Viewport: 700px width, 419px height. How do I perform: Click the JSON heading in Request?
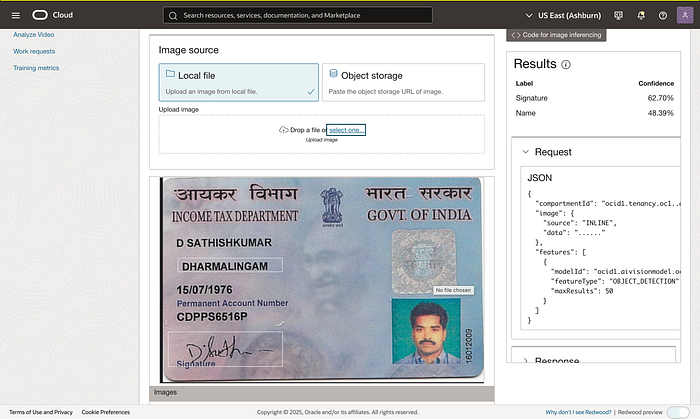[539, 178]
